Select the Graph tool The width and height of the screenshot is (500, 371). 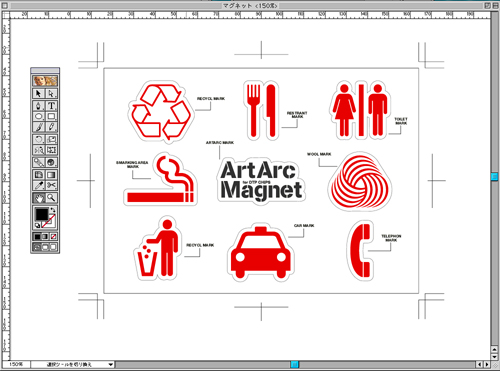tap(51, 162)
